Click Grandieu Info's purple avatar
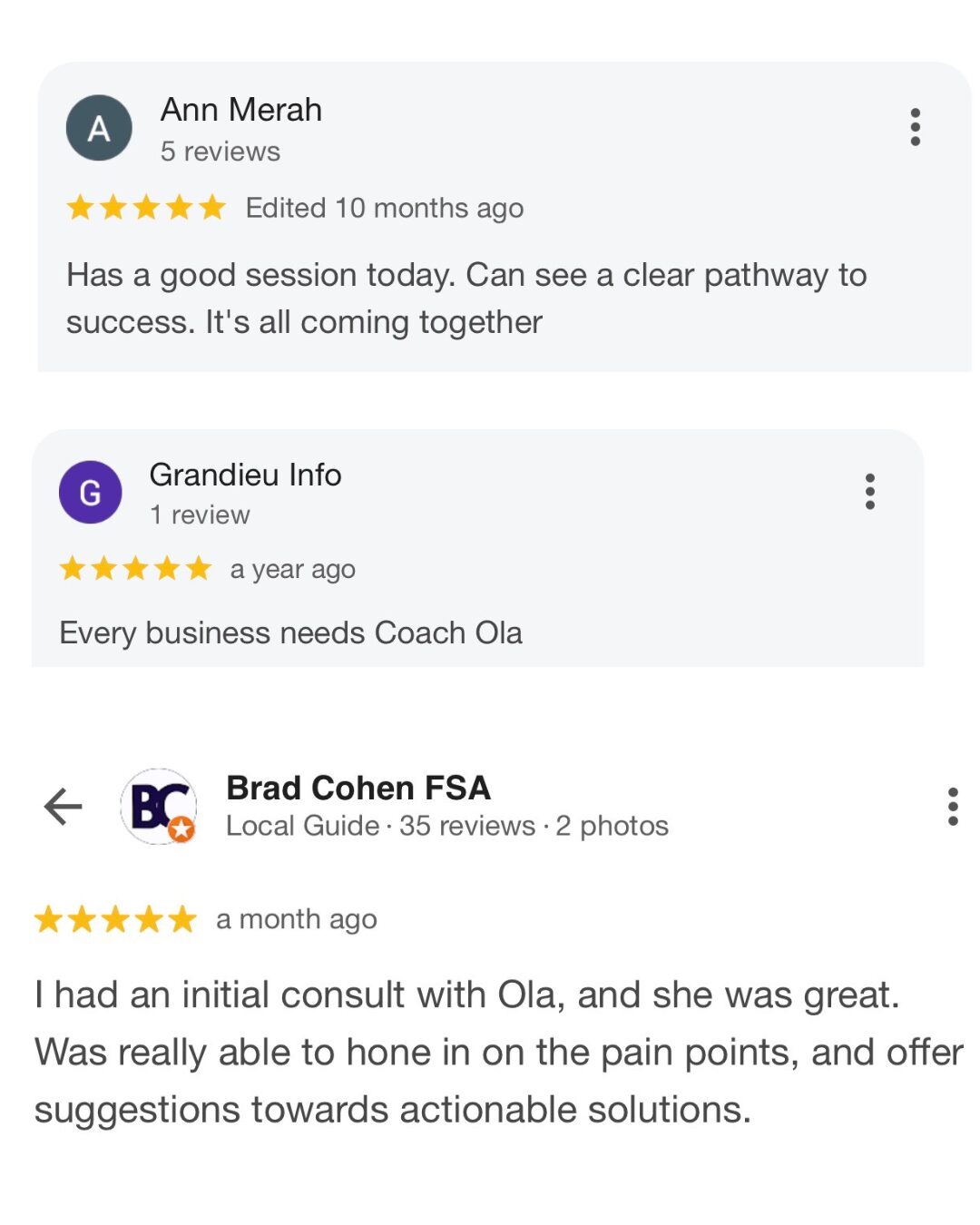This screenshot has height=1225, width=980. click(90, 492)
